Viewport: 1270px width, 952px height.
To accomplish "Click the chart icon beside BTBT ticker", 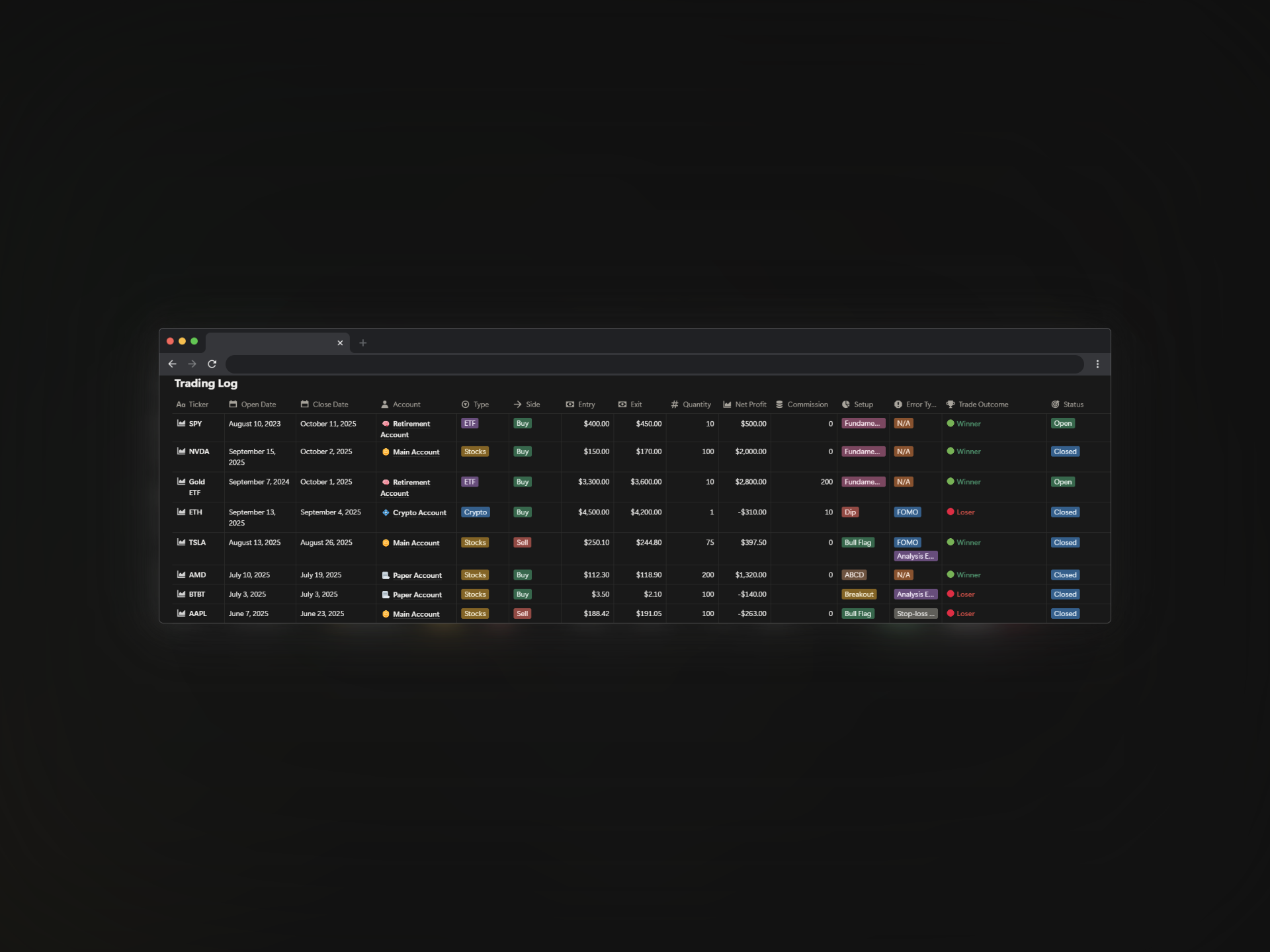I will click(181, 594).
